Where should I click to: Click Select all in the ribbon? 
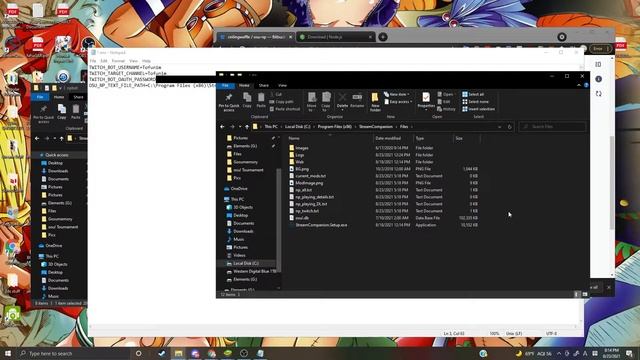(473, 94)
